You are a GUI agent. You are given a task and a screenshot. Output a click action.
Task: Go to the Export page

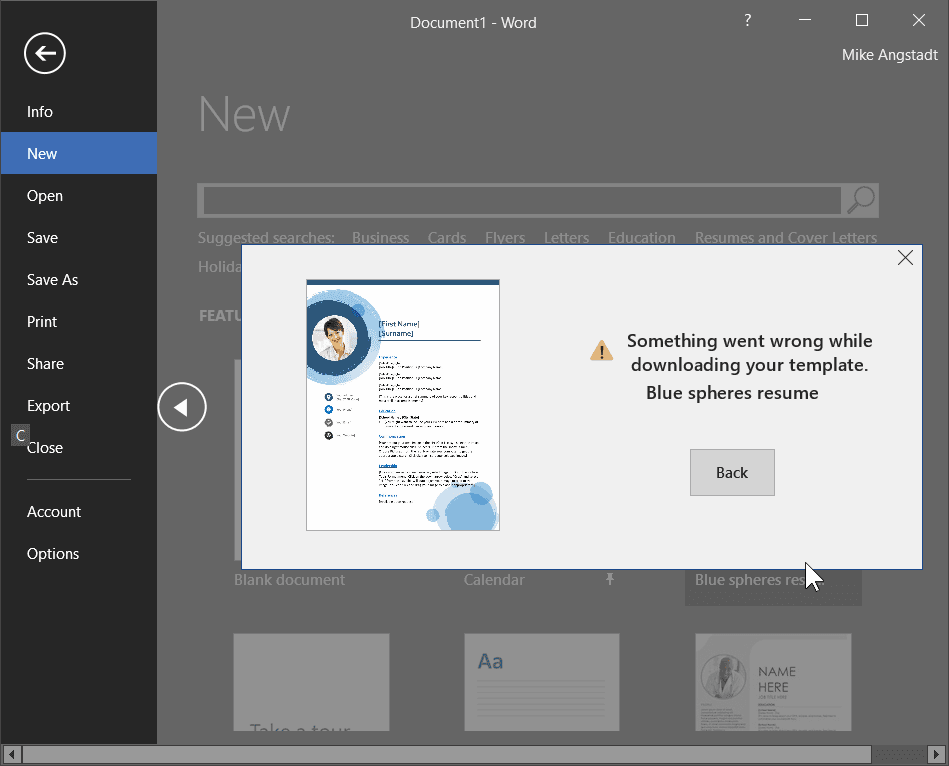coord(48,406)
